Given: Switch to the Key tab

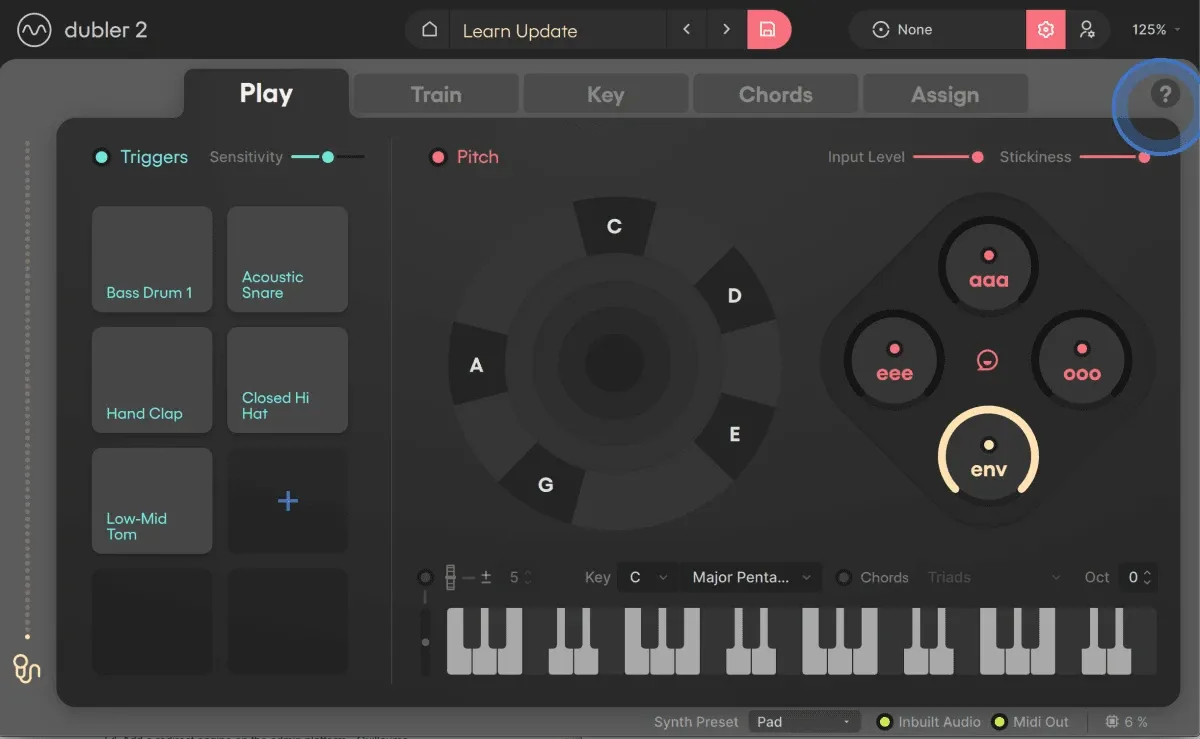Looking at the screenshot, I should click(606, 95).
